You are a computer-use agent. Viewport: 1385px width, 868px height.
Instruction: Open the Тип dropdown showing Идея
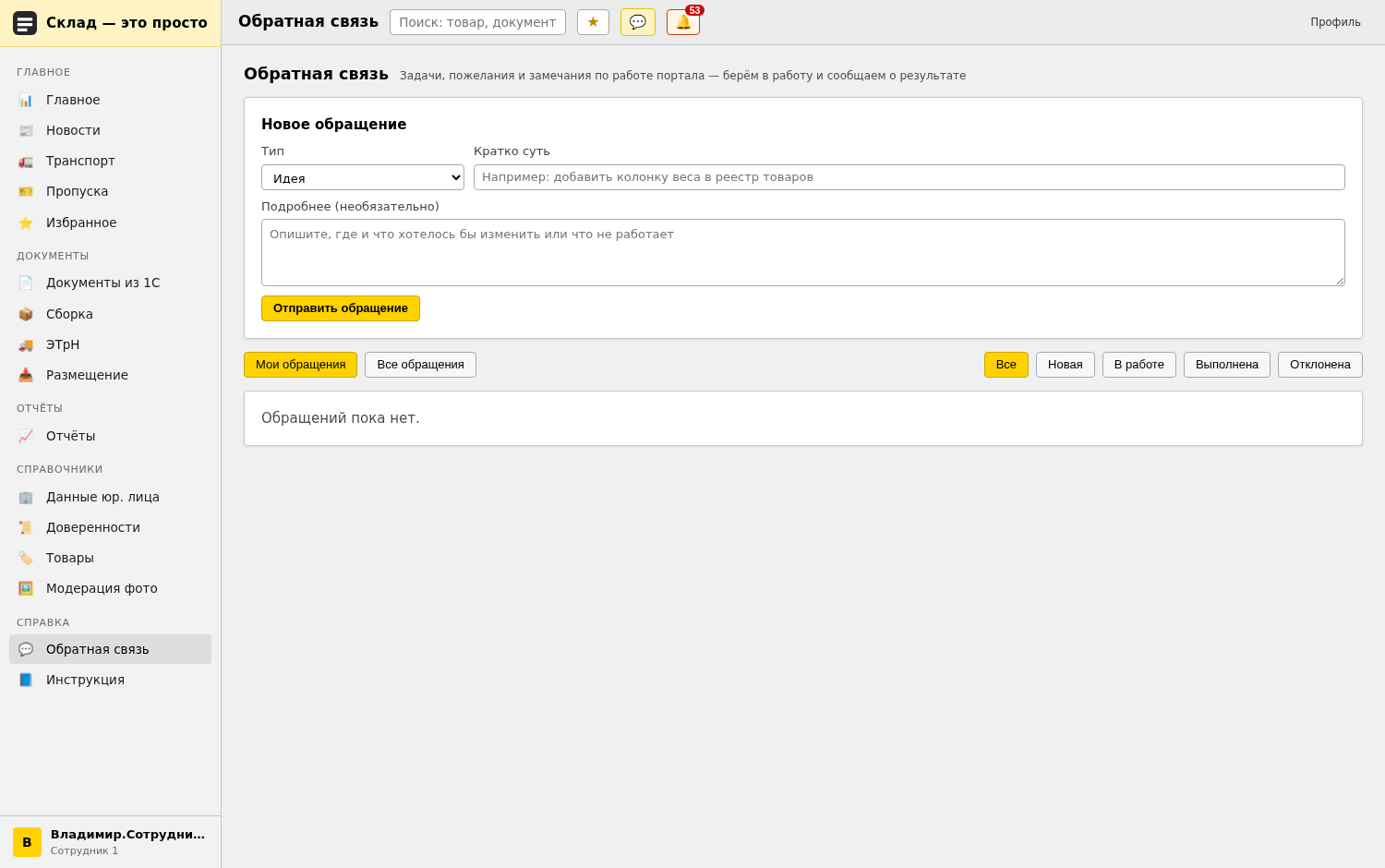pyautogui.click(x=363, y=177)
